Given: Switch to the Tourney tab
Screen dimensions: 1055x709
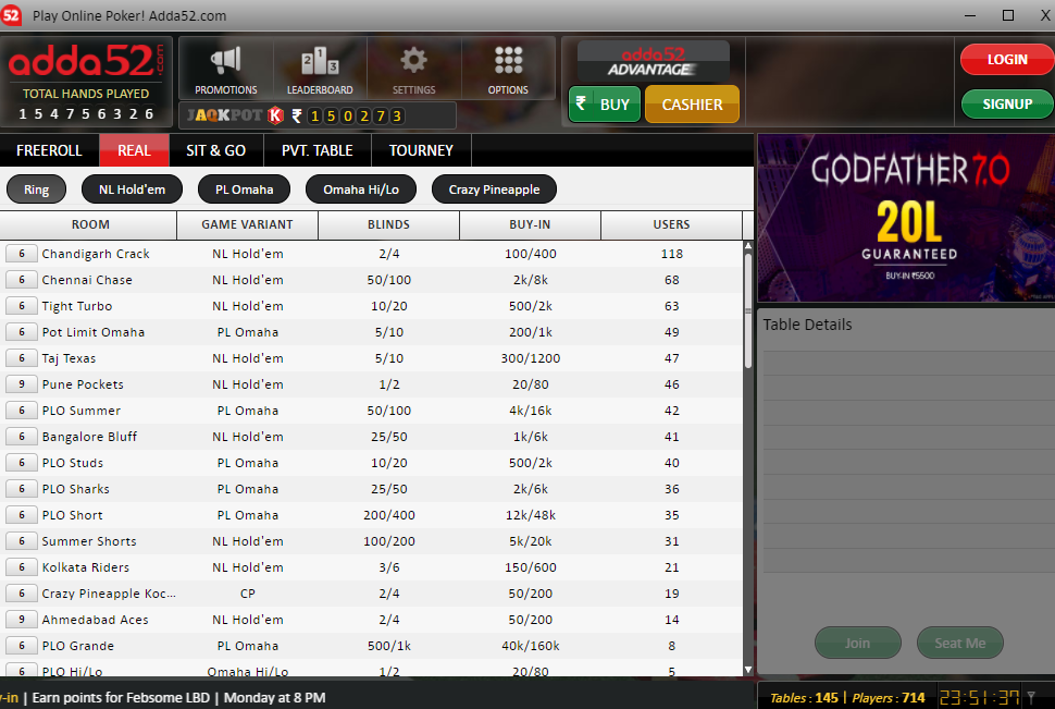Looking at the screenshot, I should pos(421,150).
